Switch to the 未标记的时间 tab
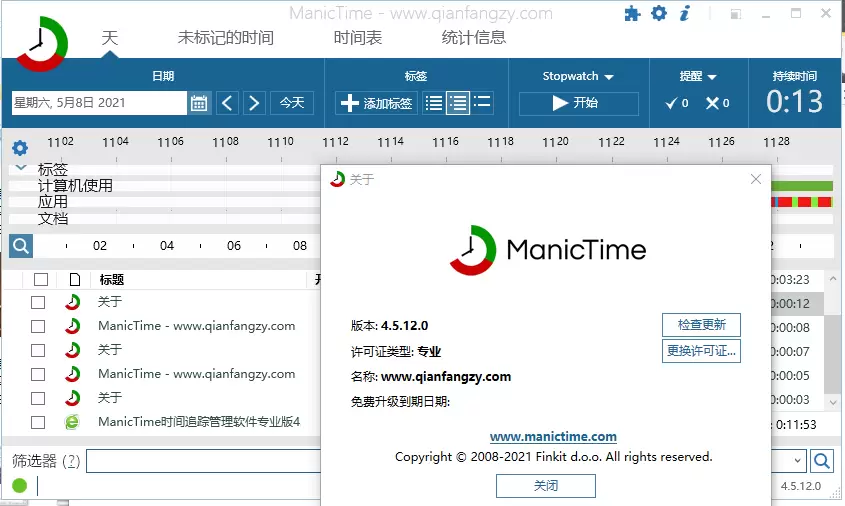Viewport: 845px width, 506px height. 226,38
